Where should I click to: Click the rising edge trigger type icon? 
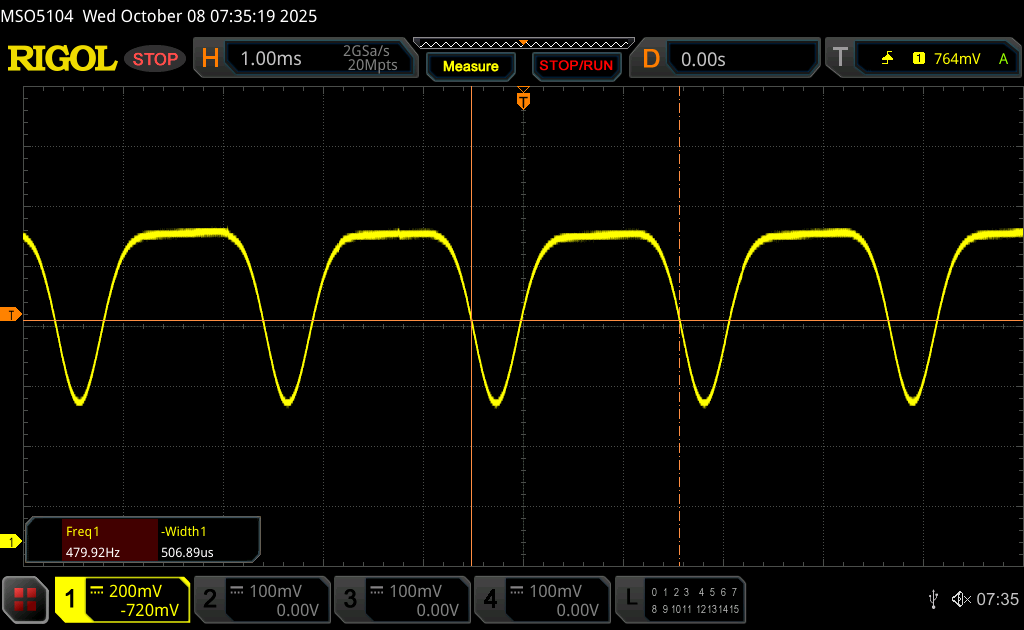click(887, 59)
